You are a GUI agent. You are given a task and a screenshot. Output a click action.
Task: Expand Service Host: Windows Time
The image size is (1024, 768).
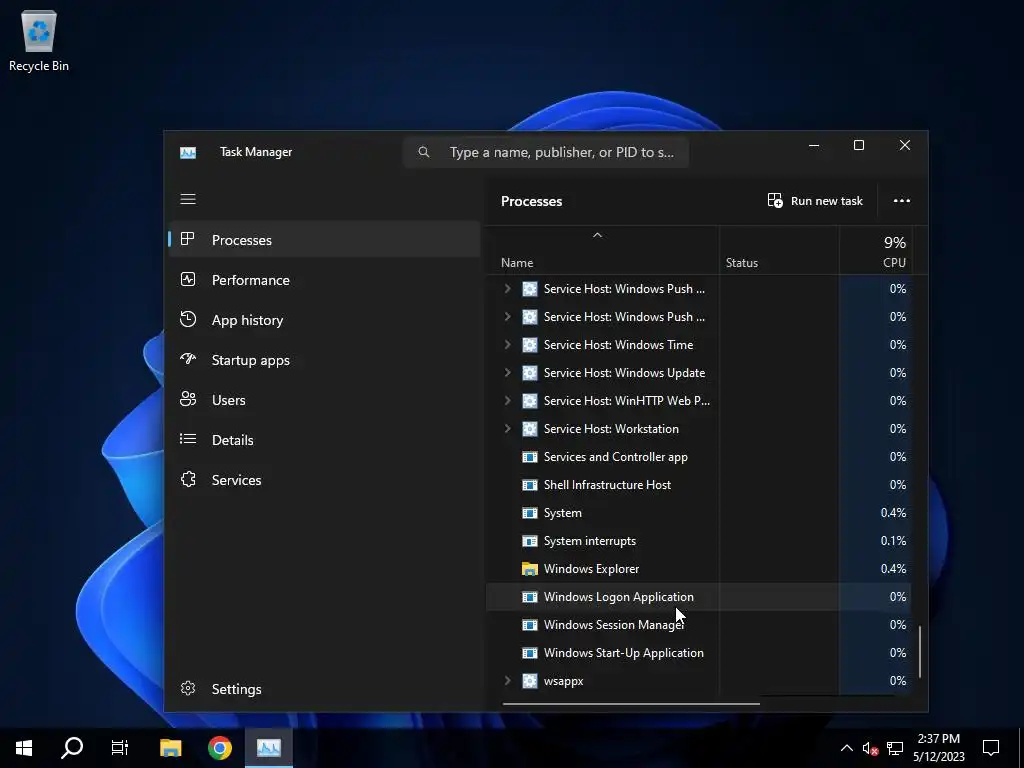click(507, 344)
